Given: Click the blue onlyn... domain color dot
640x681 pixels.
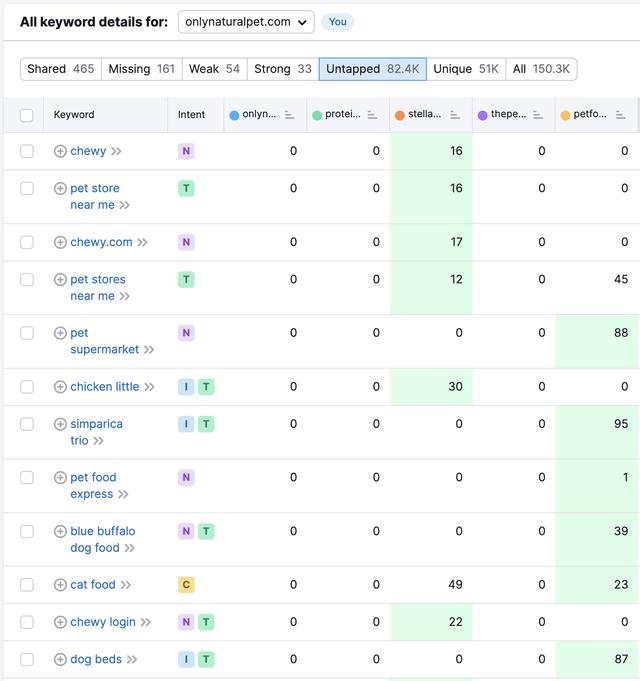Looking at the screenshot, I should click(234, 116).
